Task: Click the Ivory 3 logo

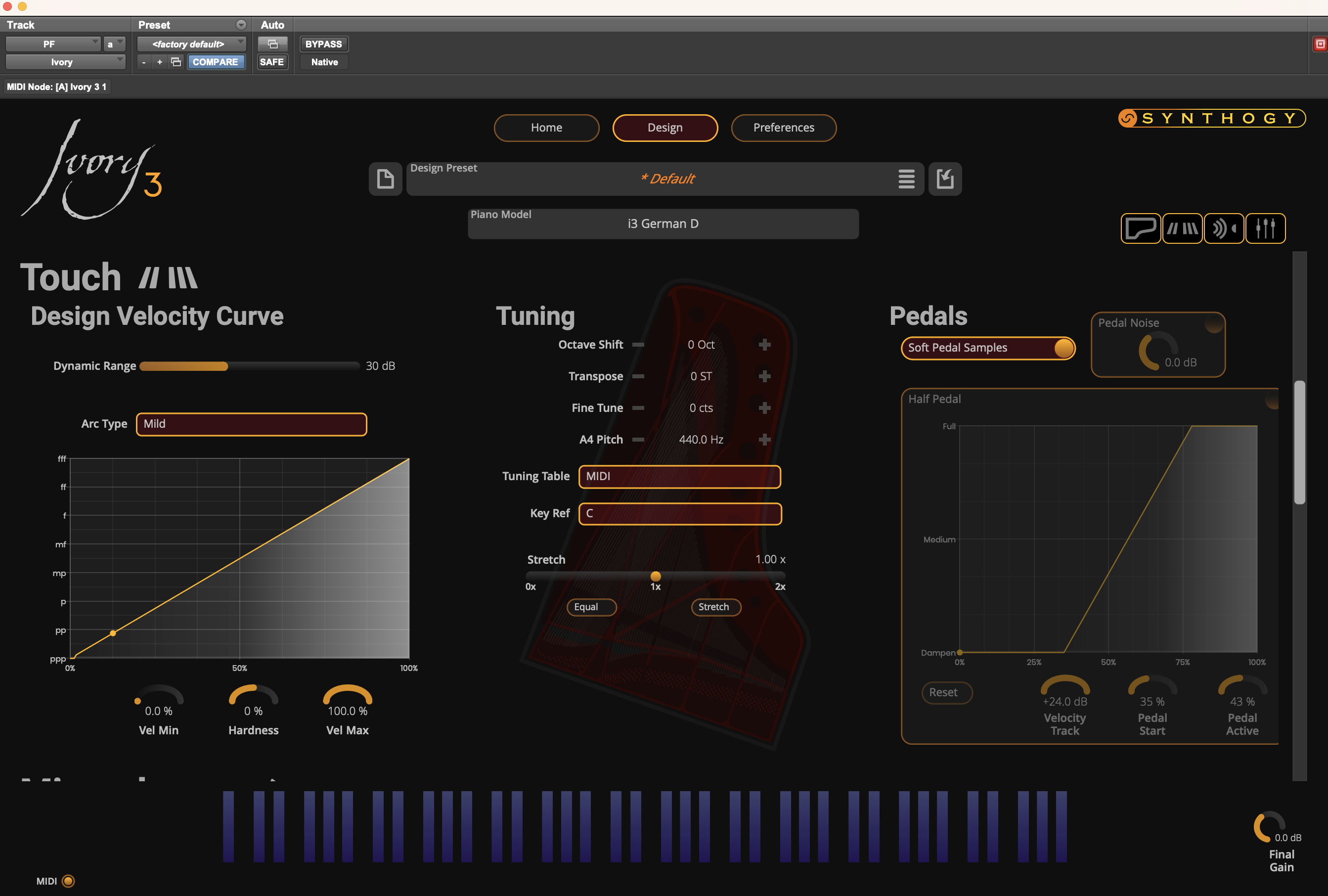Action: coord(92,169)
